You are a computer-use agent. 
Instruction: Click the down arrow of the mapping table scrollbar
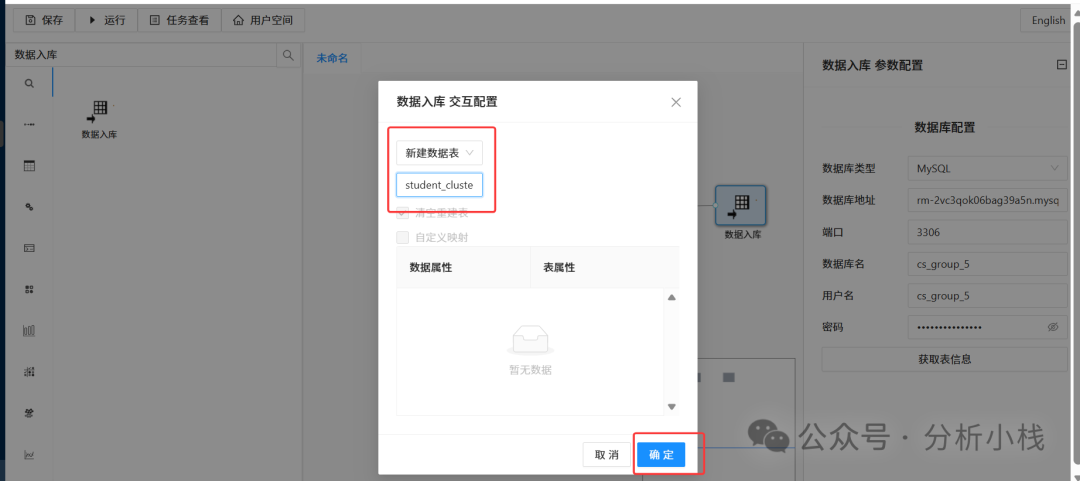point(672,407)
